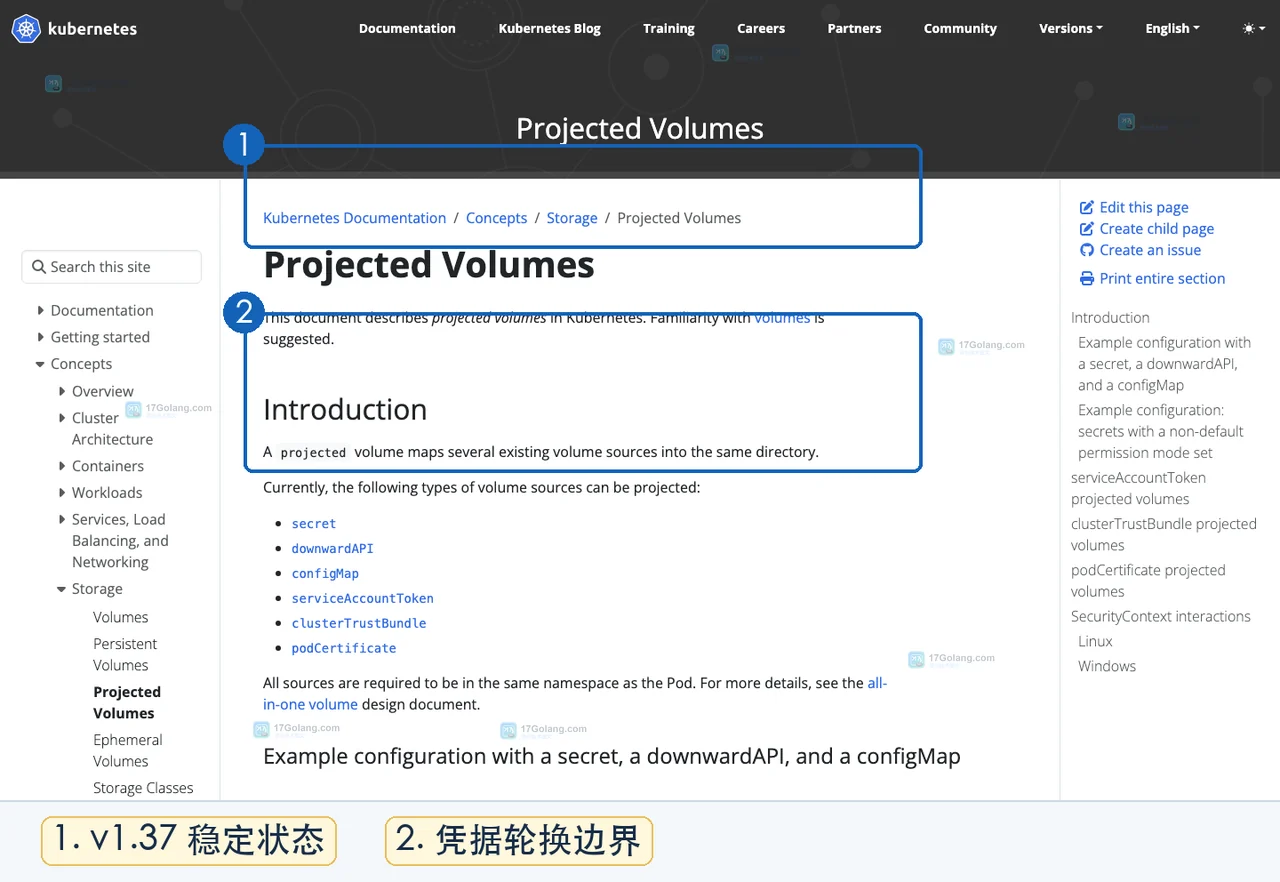
Task: Click the clusterTrustBundle volume source link
Action: [359, 623]
